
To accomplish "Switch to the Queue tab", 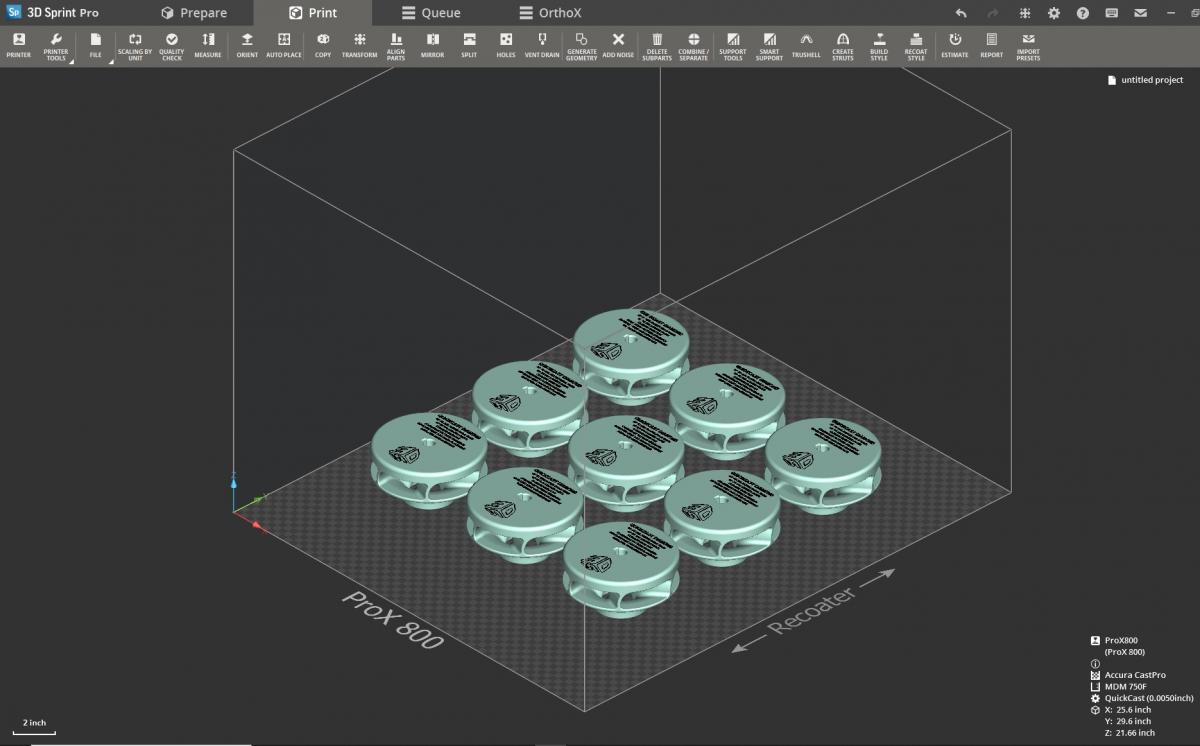I will click(x=430, y=13).
